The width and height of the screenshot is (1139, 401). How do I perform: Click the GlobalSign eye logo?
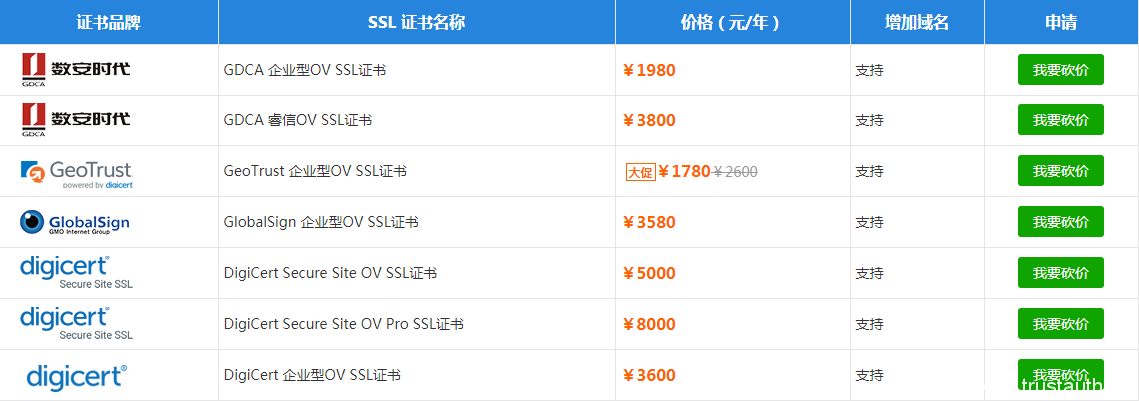[x=75, y=222]
